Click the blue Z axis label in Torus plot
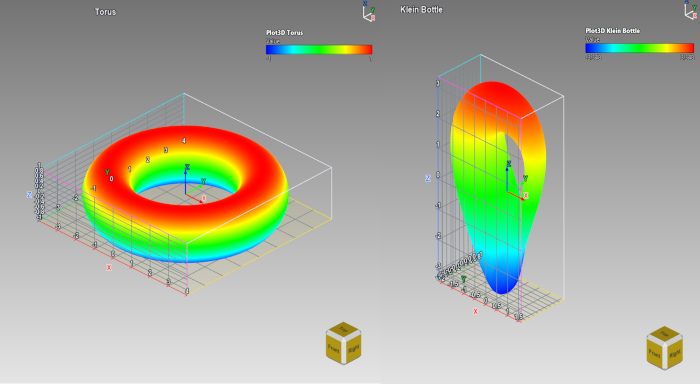Viewport: 700px width, 384px height. tap(29, 195)
